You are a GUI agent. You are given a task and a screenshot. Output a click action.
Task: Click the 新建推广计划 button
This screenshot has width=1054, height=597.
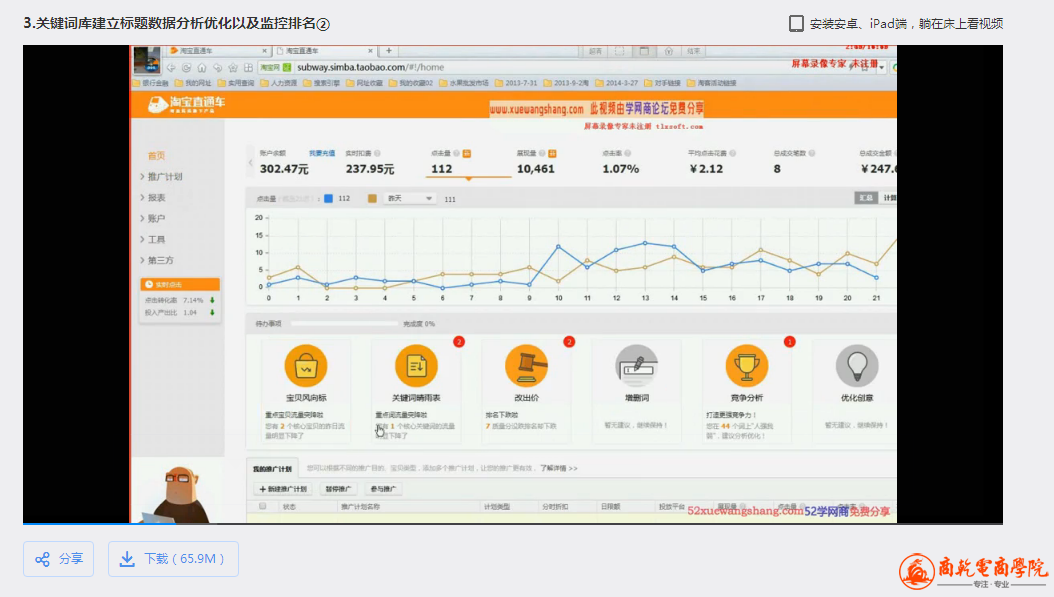(x=283, y=489)
